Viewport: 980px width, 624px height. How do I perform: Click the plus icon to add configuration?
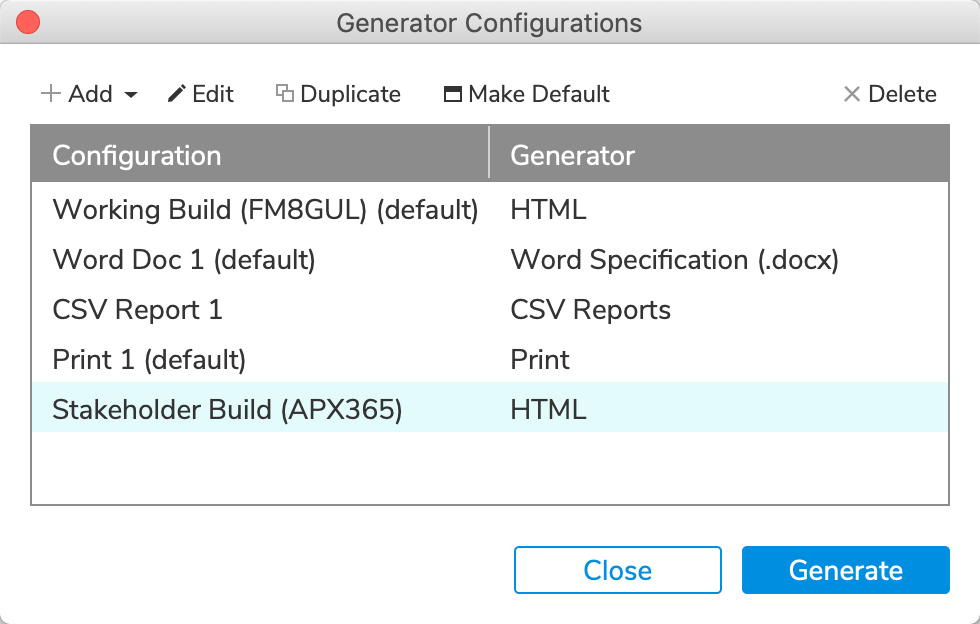coord(50,94)
